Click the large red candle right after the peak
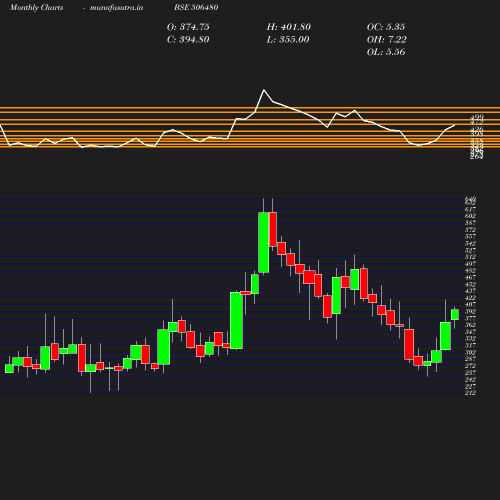500x500 pixels. point(273,229)
